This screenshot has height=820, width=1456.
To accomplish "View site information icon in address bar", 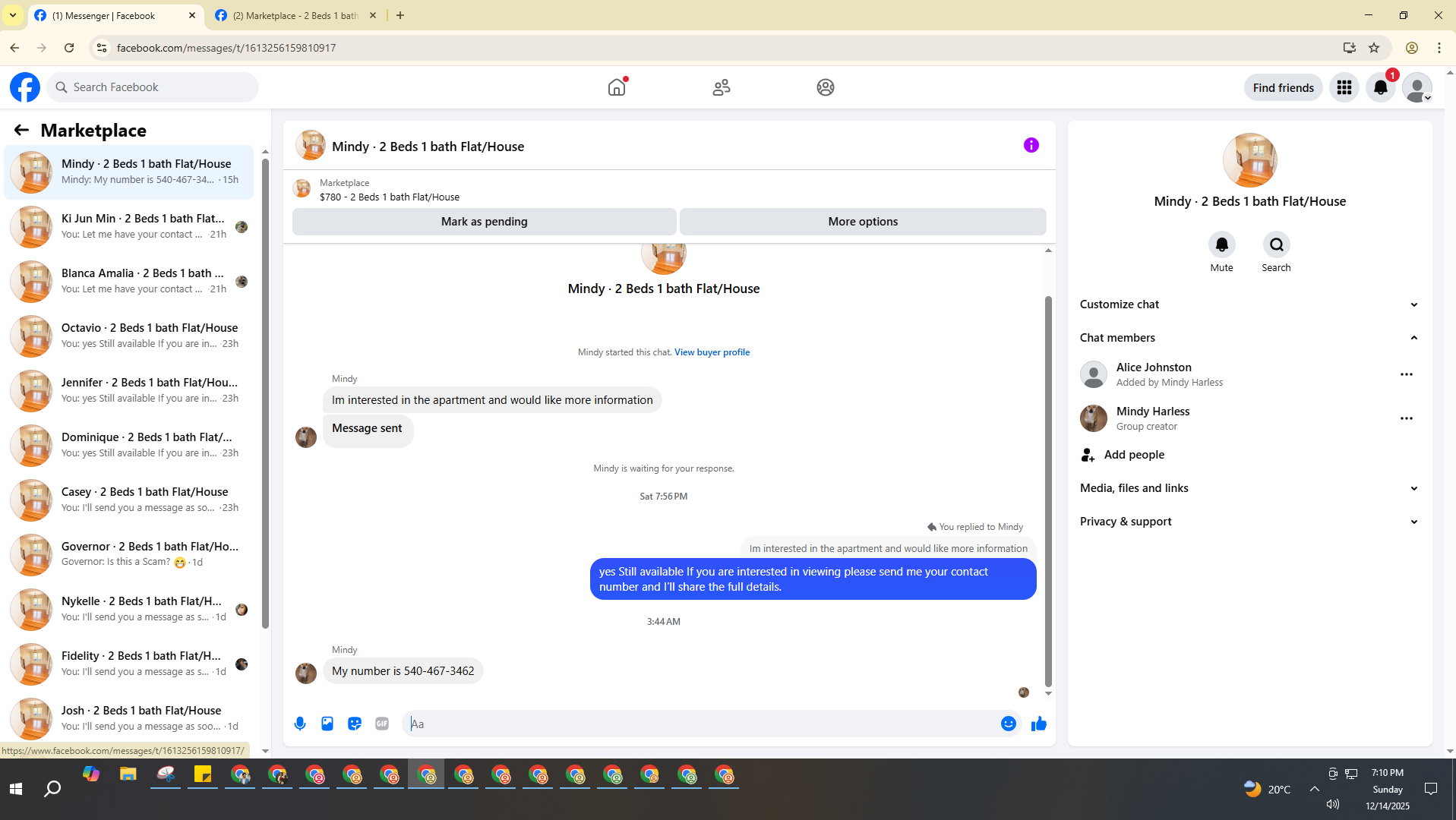I will [101, 48].
